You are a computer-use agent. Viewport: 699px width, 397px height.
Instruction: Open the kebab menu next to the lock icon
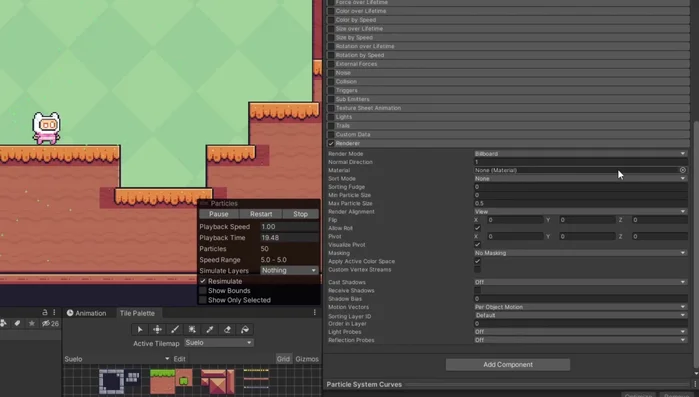54,312
